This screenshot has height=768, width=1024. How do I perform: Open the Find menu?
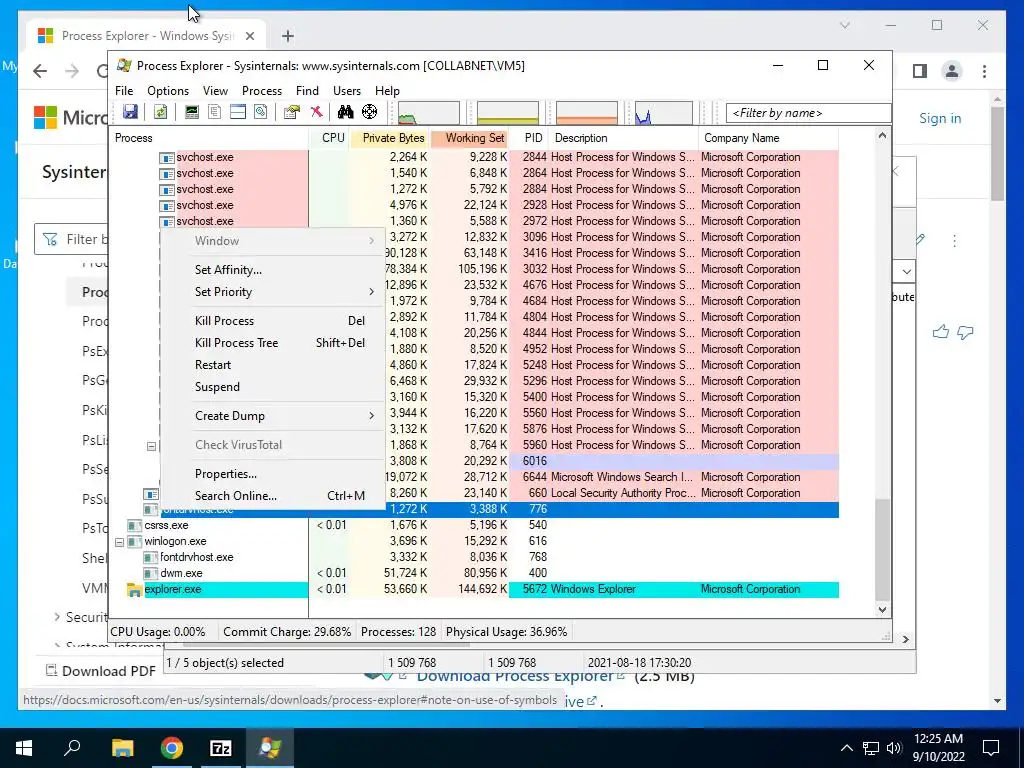click(x=307, y=91)
